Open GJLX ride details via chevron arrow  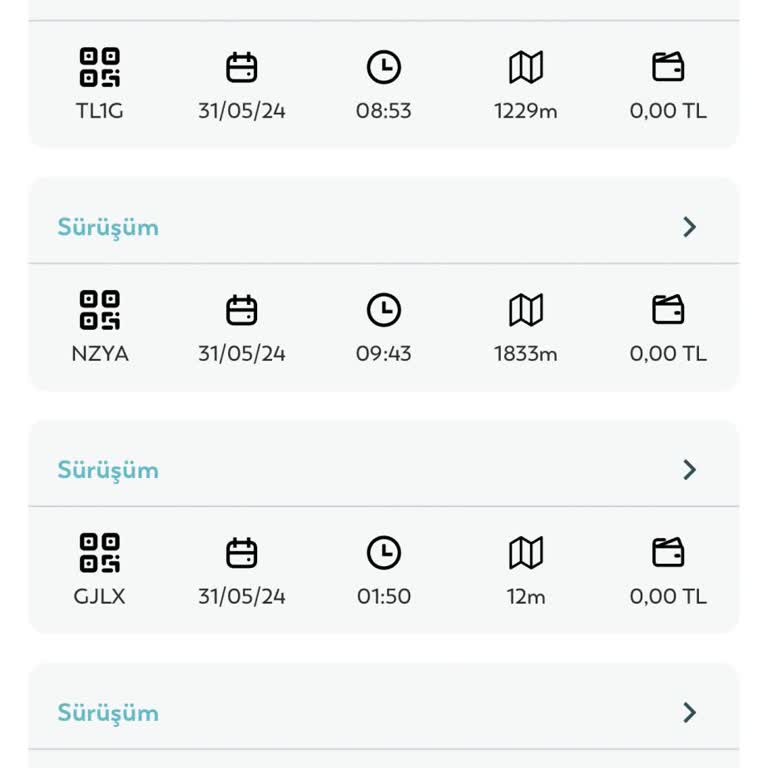coord(689,470)
